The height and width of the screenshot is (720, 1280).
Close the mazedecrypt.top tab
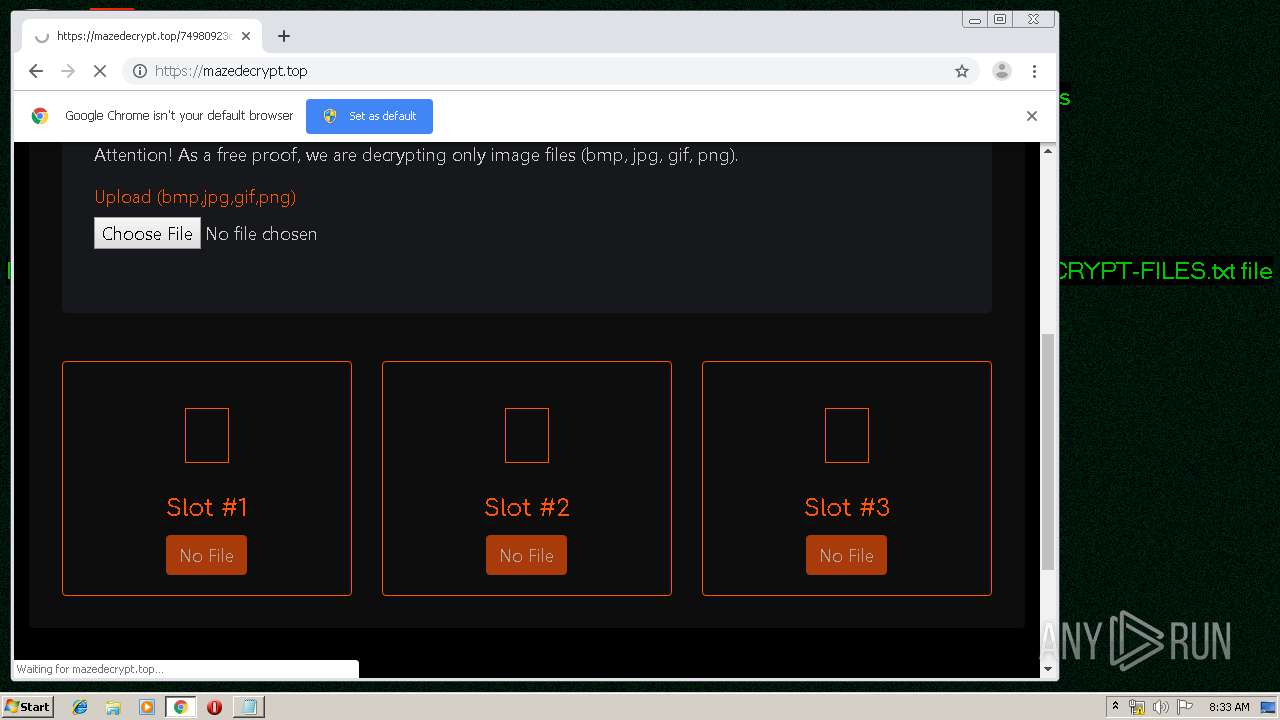tap(246, 36)
